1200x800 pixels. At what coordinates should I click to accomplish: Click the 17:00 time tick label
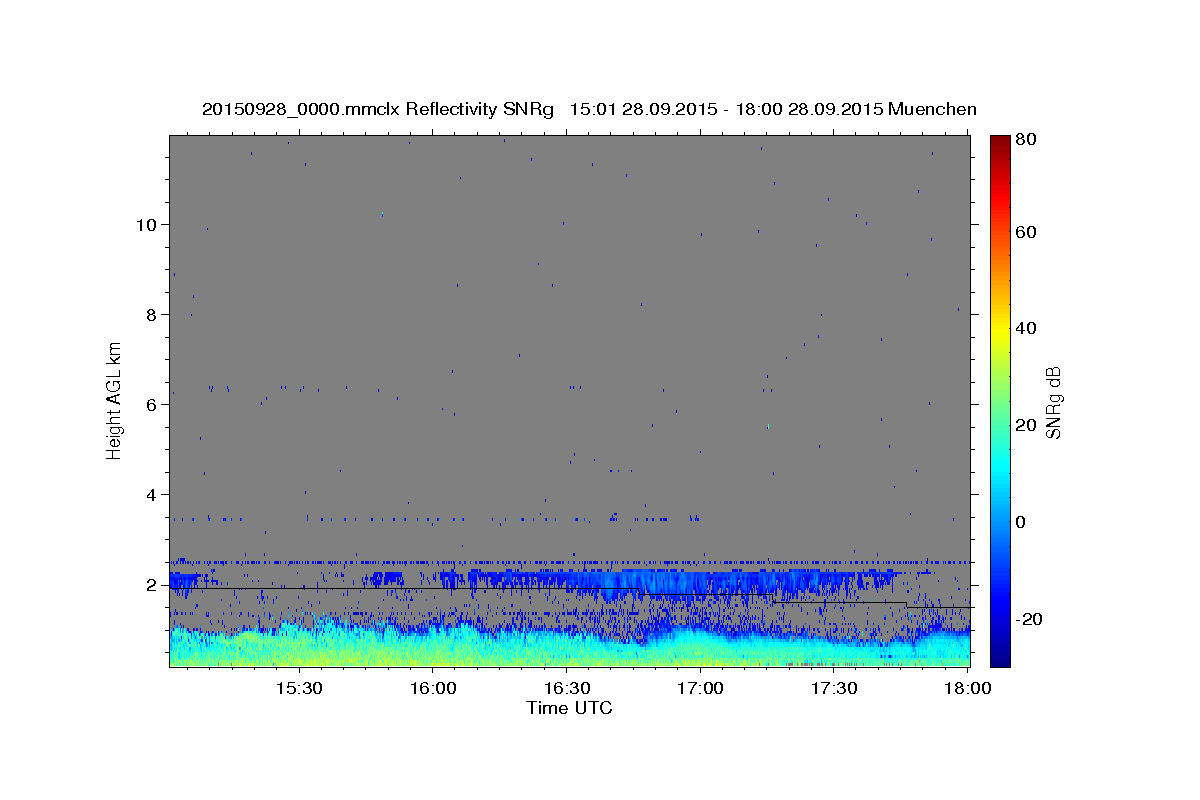[701, 689]
